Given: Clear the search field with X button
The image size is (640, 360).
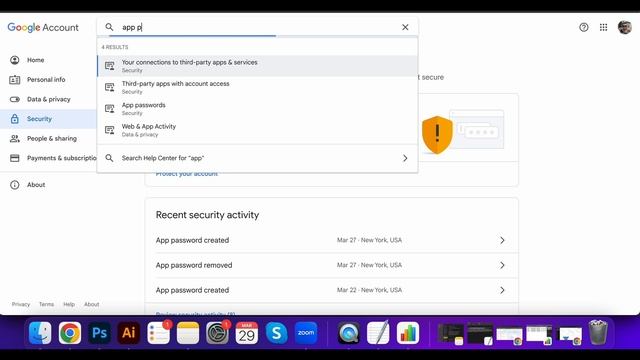Looking at the screenshot, I should [x=405, y=27].
